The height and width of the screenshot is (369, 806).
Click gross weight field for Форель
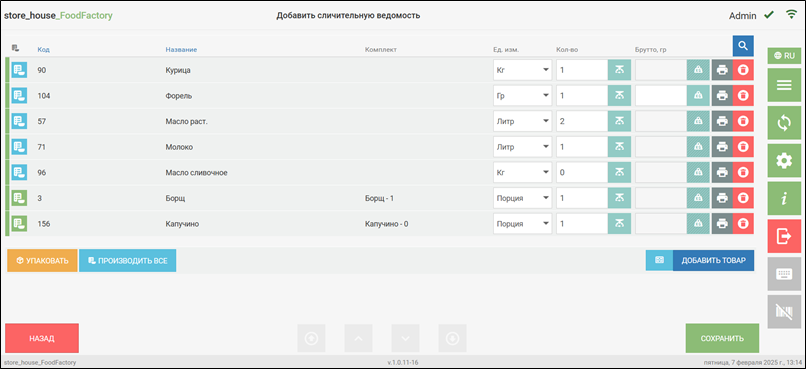pyautogui.click(x=661, y=96)
